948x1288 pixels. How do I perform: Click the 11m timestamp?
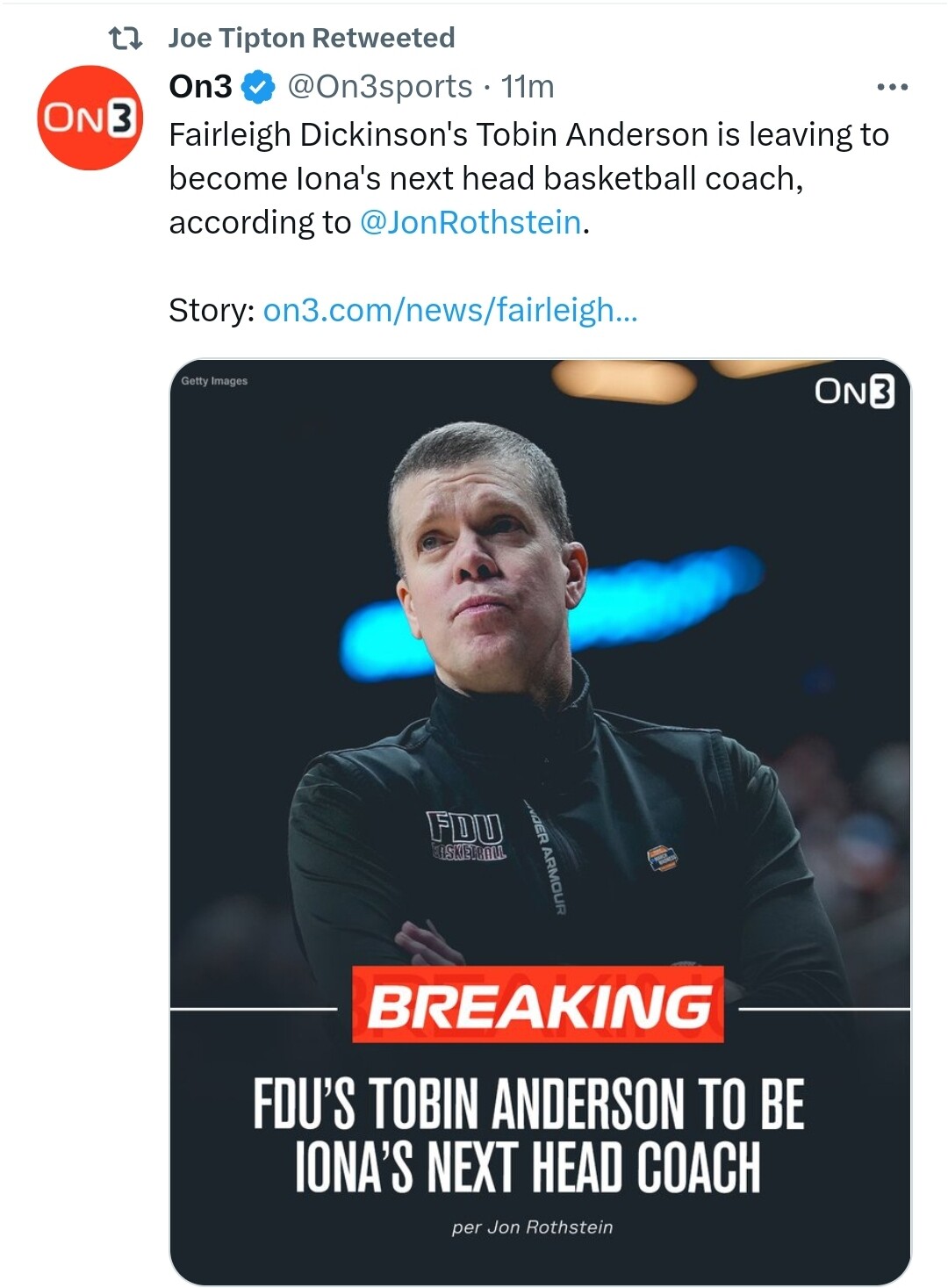tap(528, 87)
